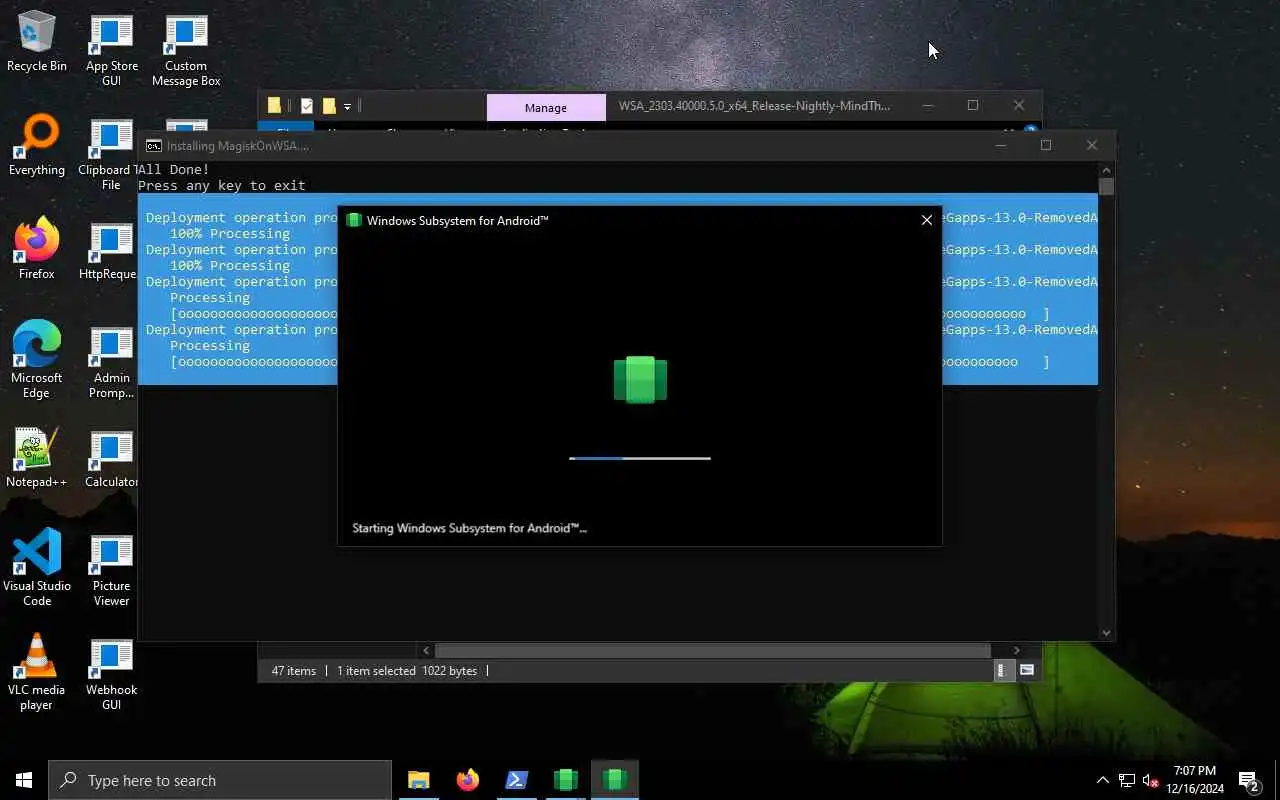Image resolution: width=1280 pixels, height=800 pixels.
Task: Click the network icon in system tray
Action: click(1127, 780)
